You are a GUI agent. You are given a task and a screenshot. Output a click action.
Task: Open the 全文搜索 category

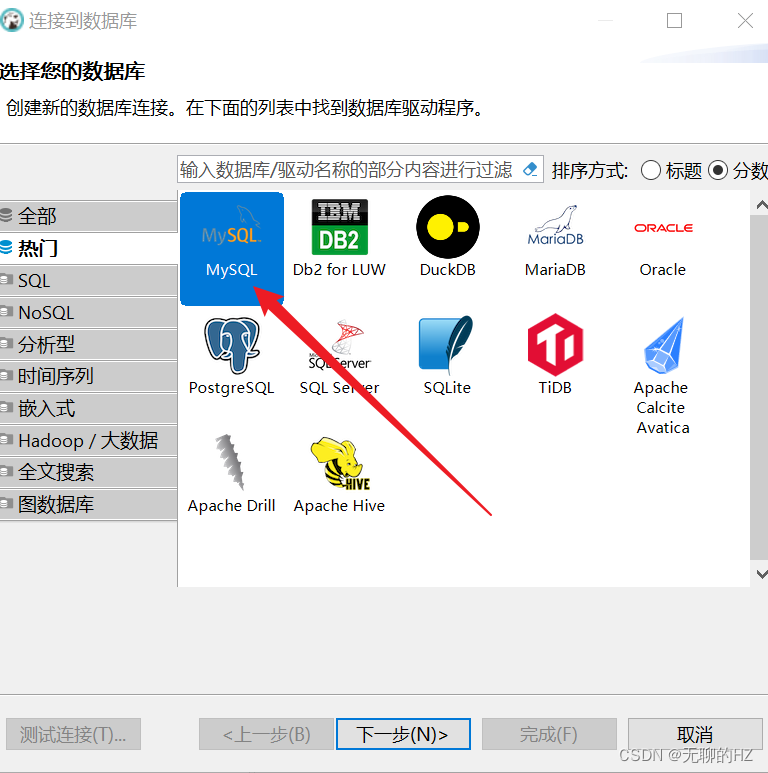coord(89,472)
